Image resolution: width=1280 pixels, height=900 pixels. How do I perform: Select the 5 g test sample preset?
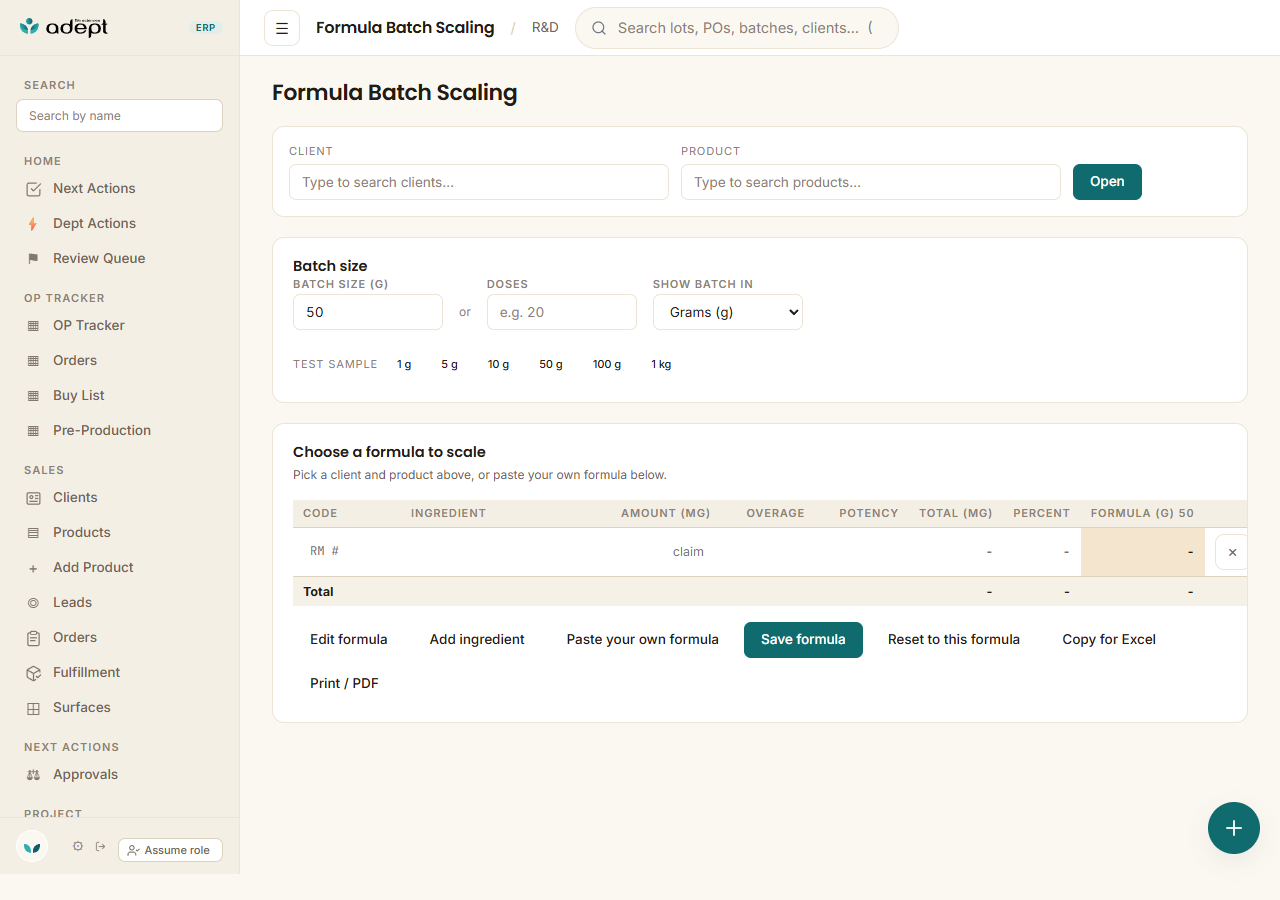coord(449,365)
